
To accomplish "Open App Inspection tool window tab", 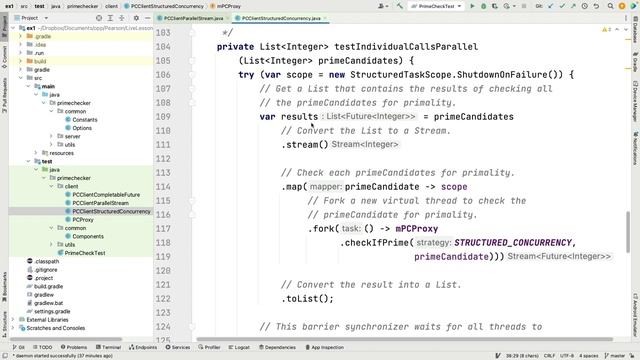I will pyautogui.click(x=324, y=347).
